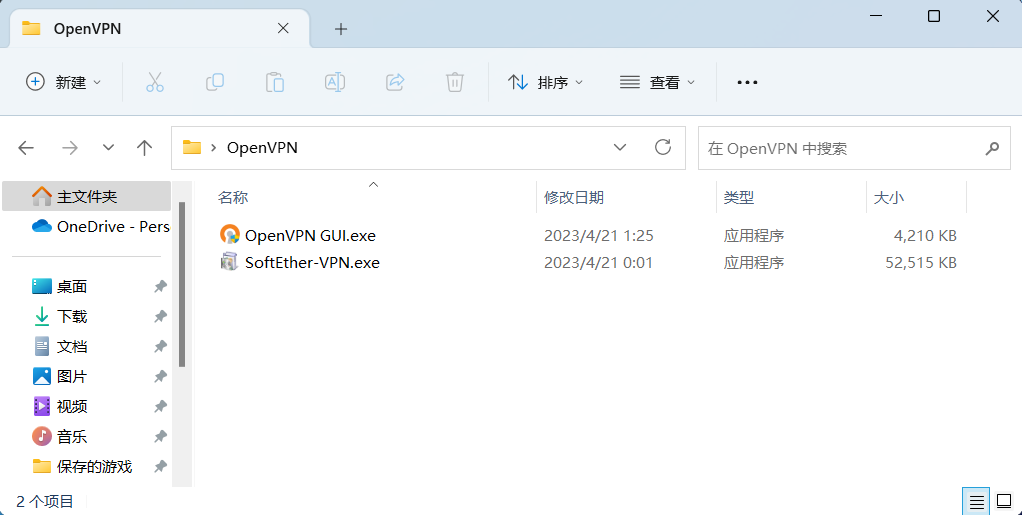This screenshot has height=515, width=1022.
Task: Click date 2023/4/21 1:25
Action: (598, 235)
